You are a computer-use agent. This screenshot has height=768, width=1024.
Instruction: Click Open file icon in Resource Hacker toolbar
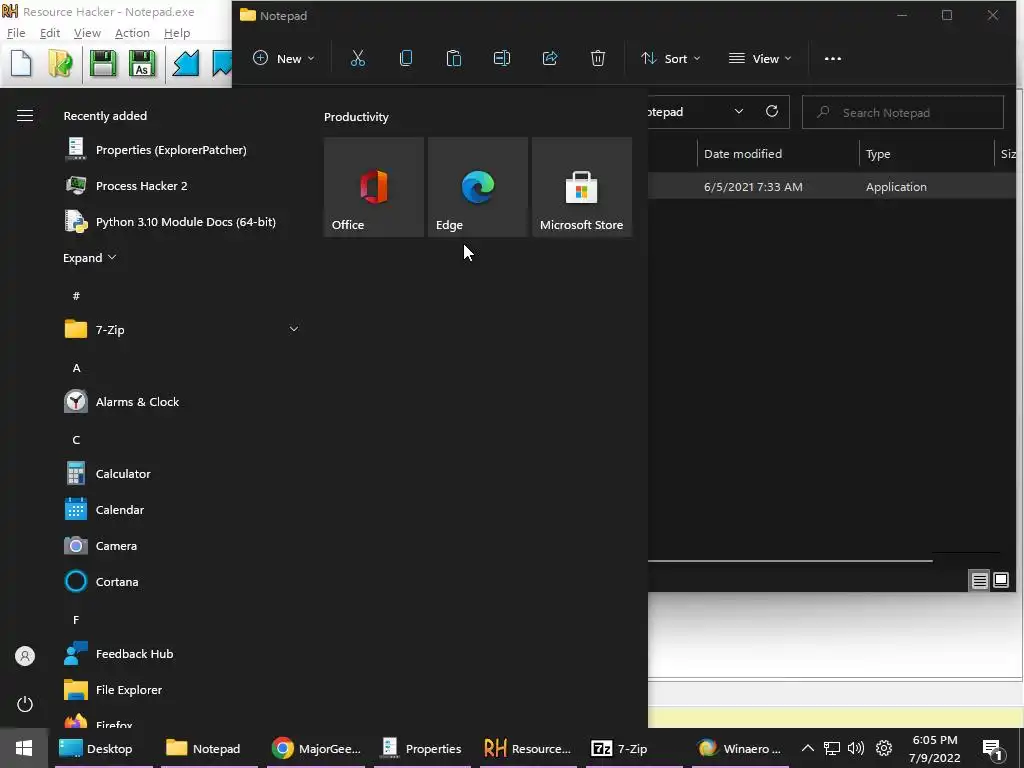pyautogui.click(x=61, y=63)
